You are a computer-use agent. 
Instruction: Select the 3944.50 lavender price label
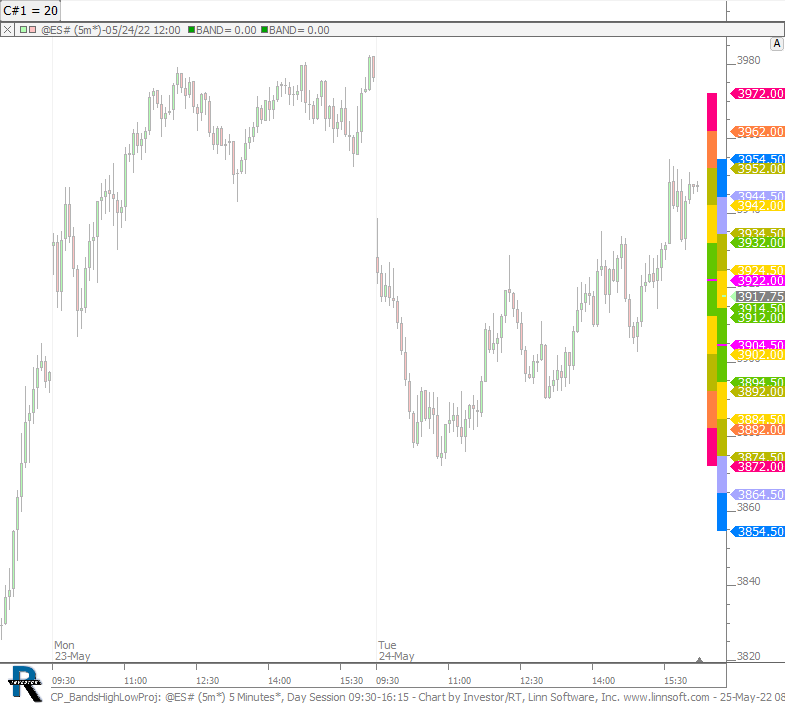(x=758, y=195)
